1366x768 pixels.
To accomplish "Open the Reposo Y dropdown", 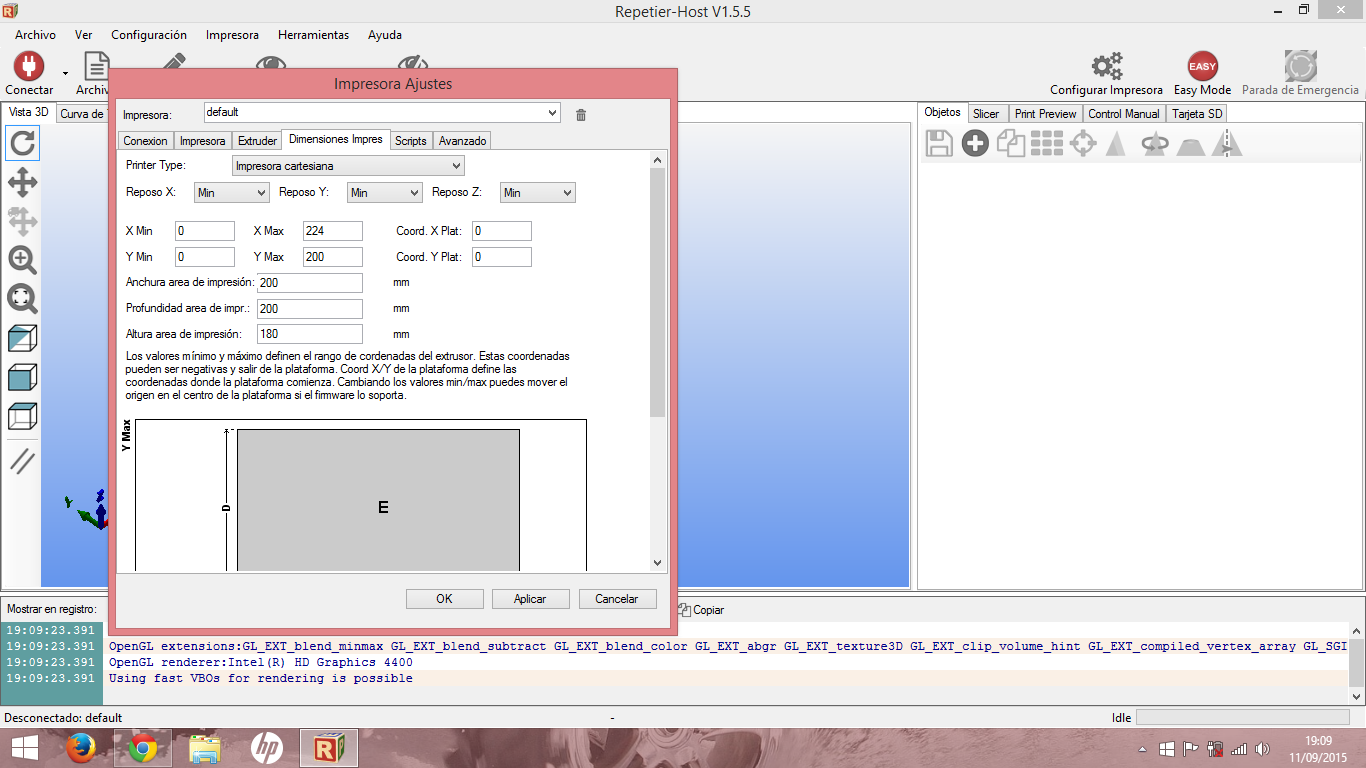I will (384, 193).
